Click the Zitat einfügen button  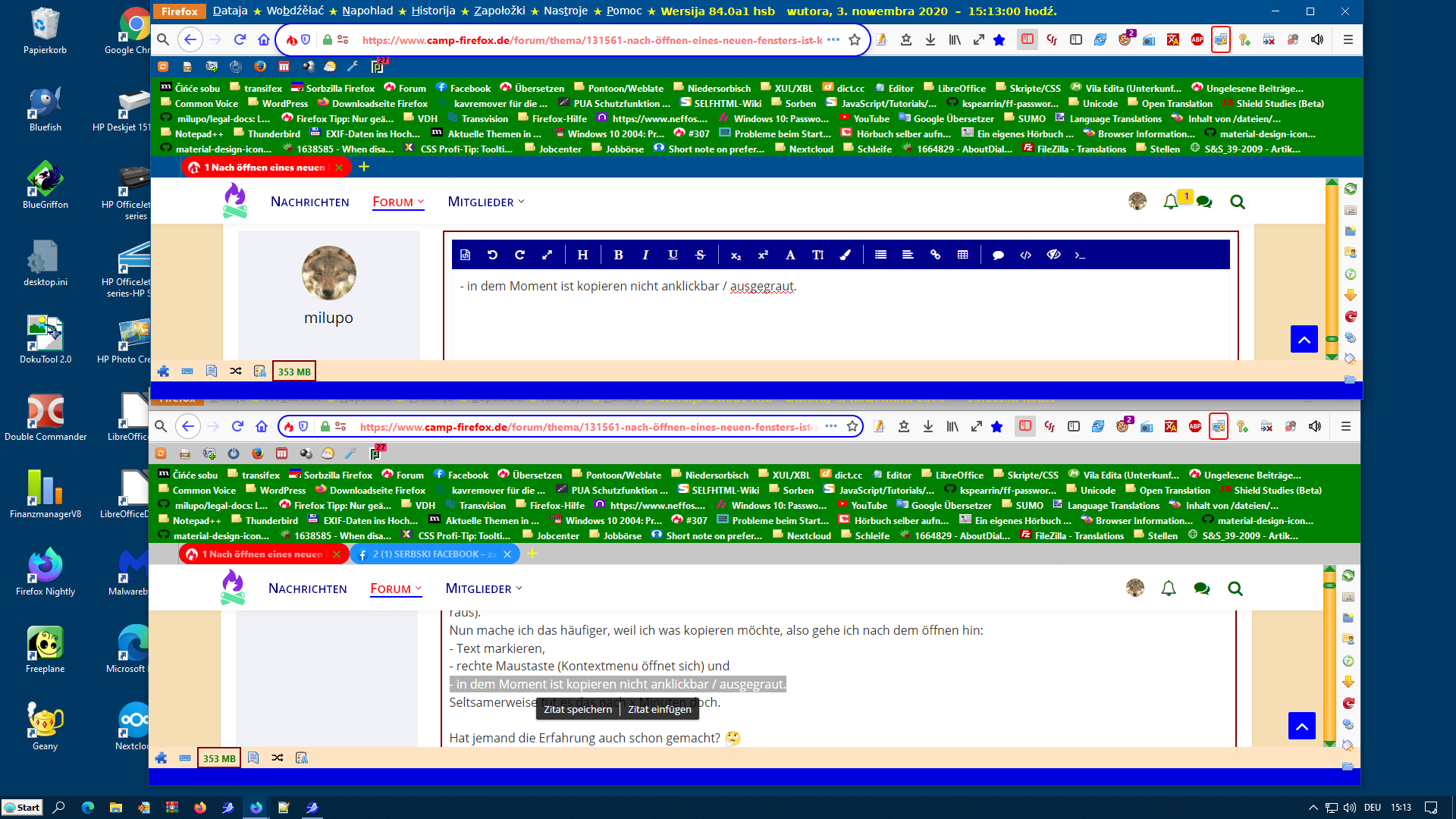tap(659, 709)
